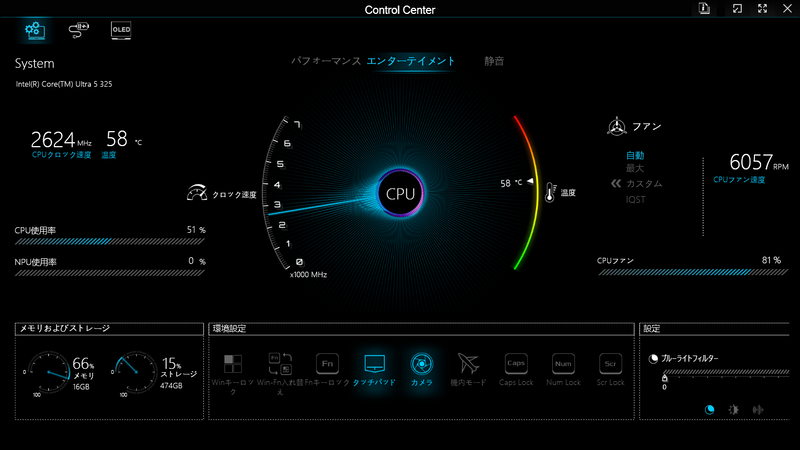Viewport: 800px width, 450px height.
Task: Click the メモリおよびストレージ panel header
Action: coord(109,329)
